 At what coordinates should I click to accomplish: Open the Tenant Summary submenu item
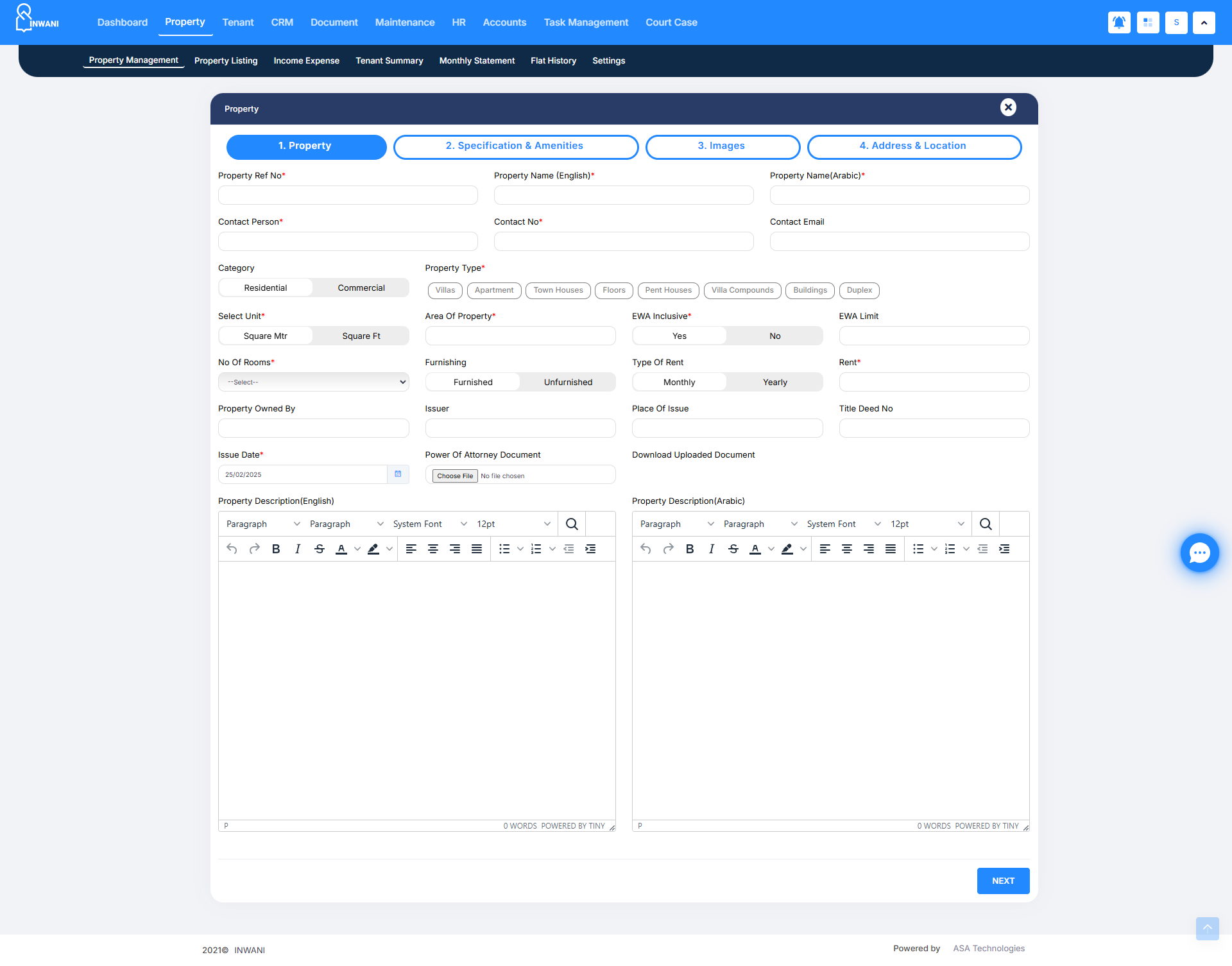(389, 61)
